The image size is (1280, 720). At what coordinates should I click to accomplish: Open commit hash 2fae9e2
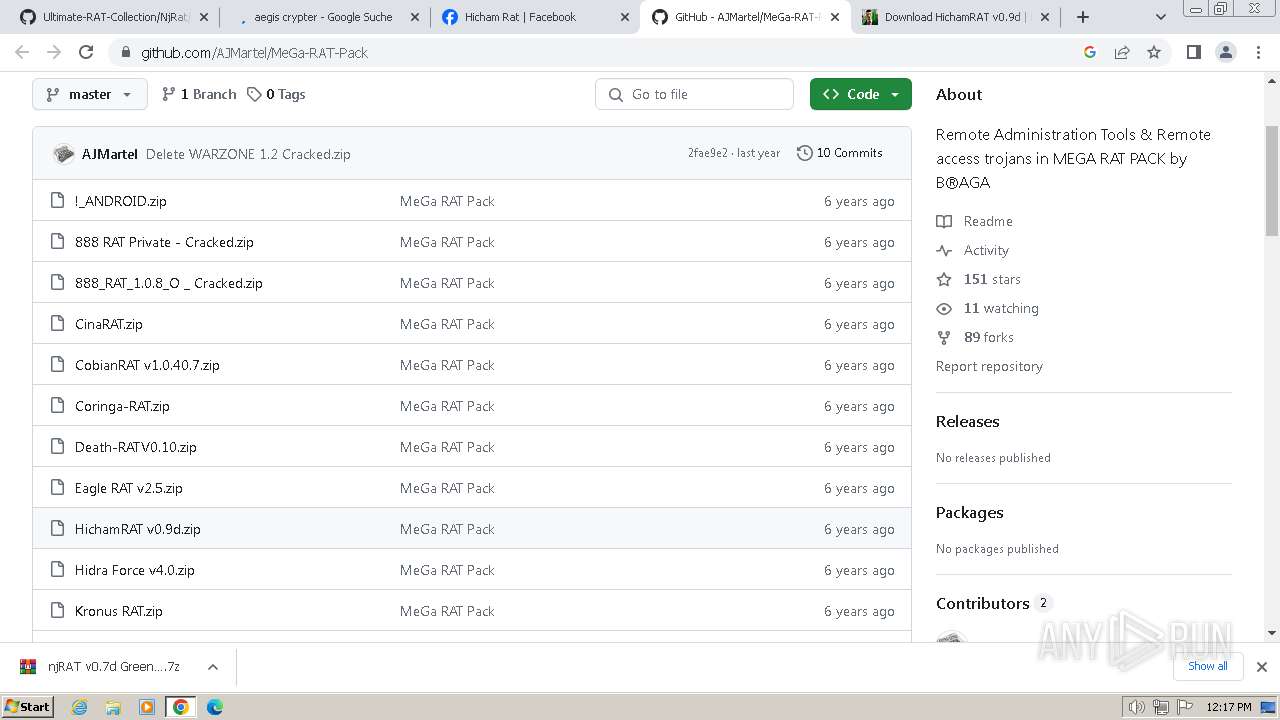tap(708, 153)
